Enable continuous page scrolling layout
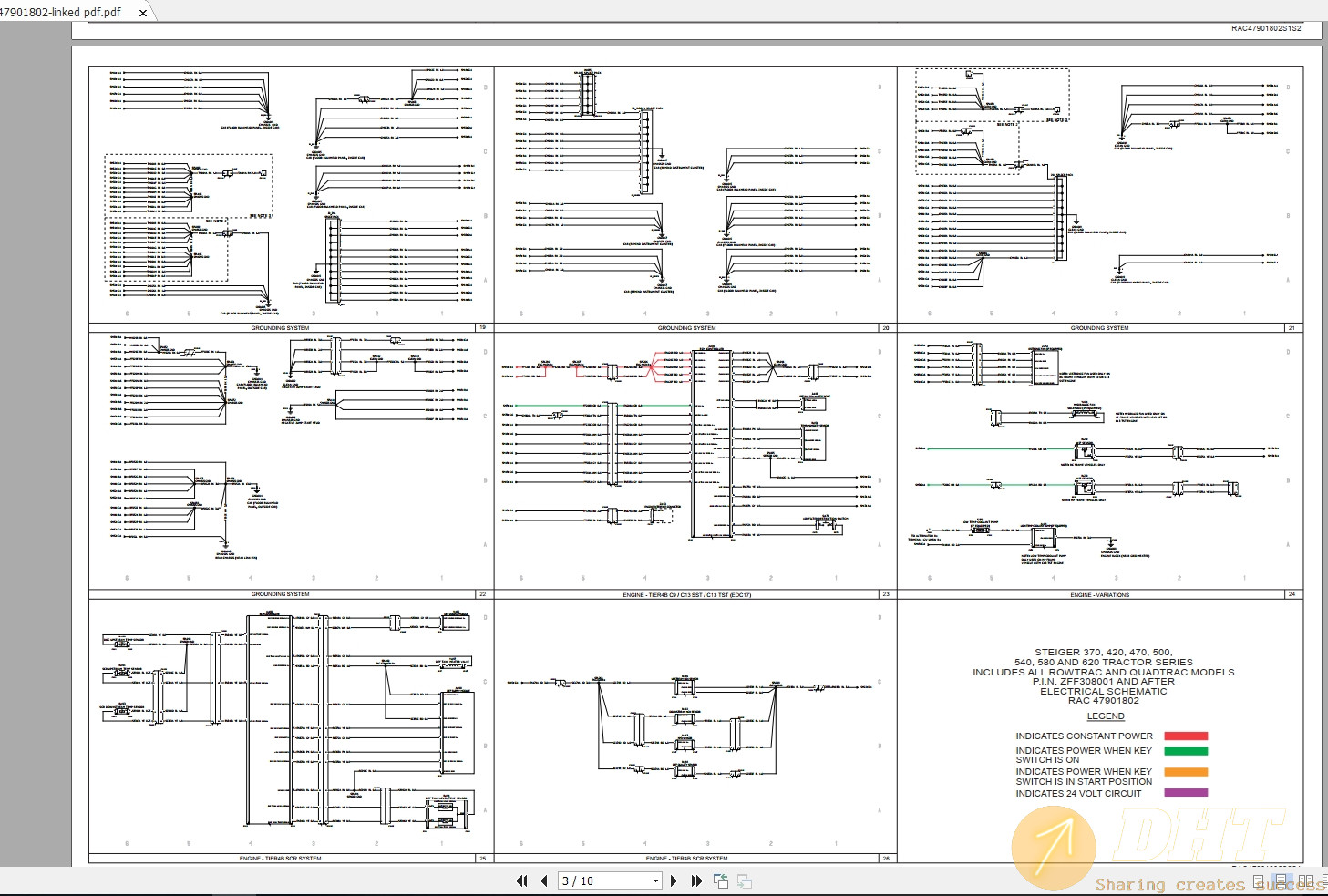The width and height of the screenshot is (1328, 896). [1282, 881]
